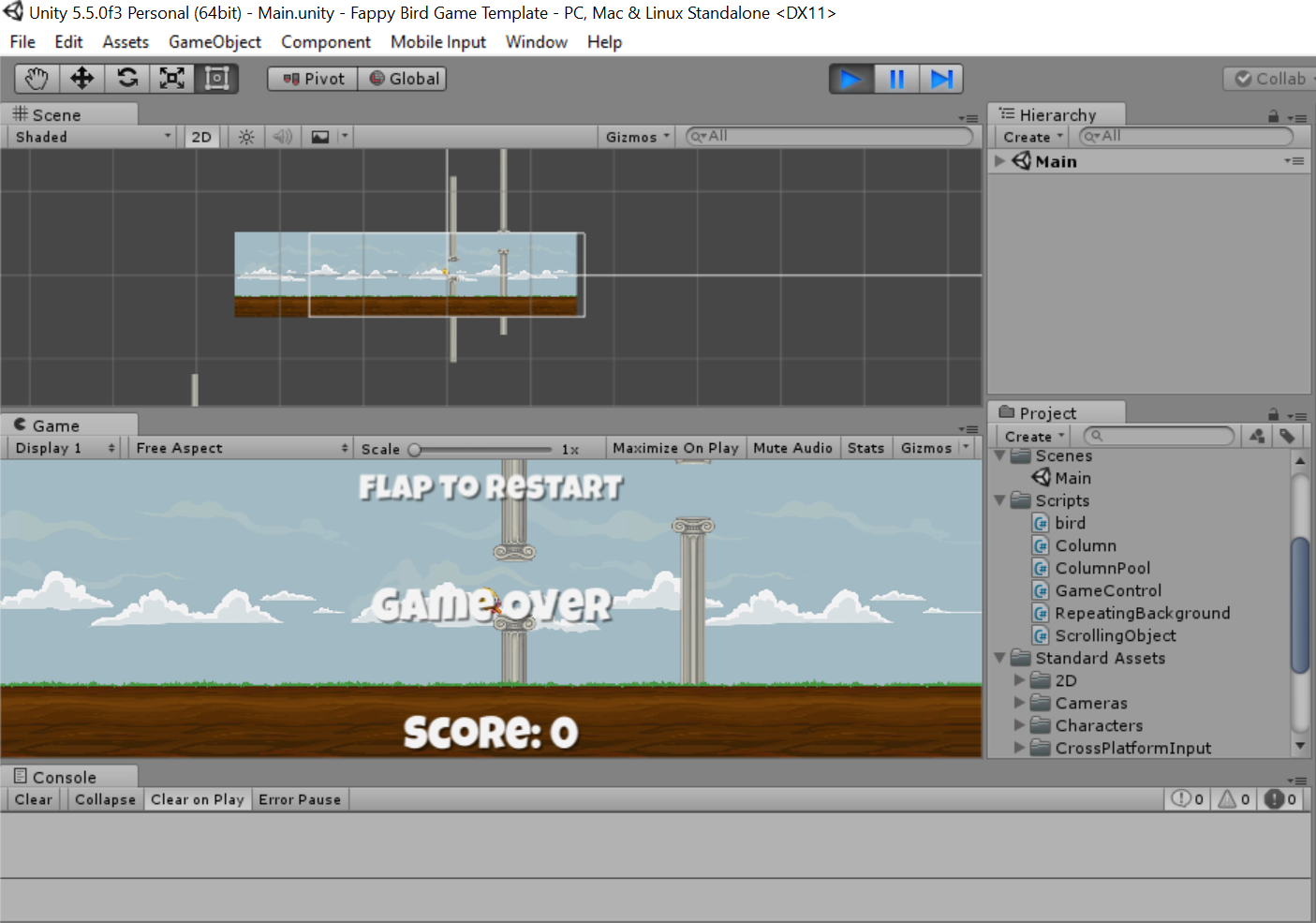Advance one frame with Step button
Viewport: 1316px width, 923px height.
pos(941,80)
